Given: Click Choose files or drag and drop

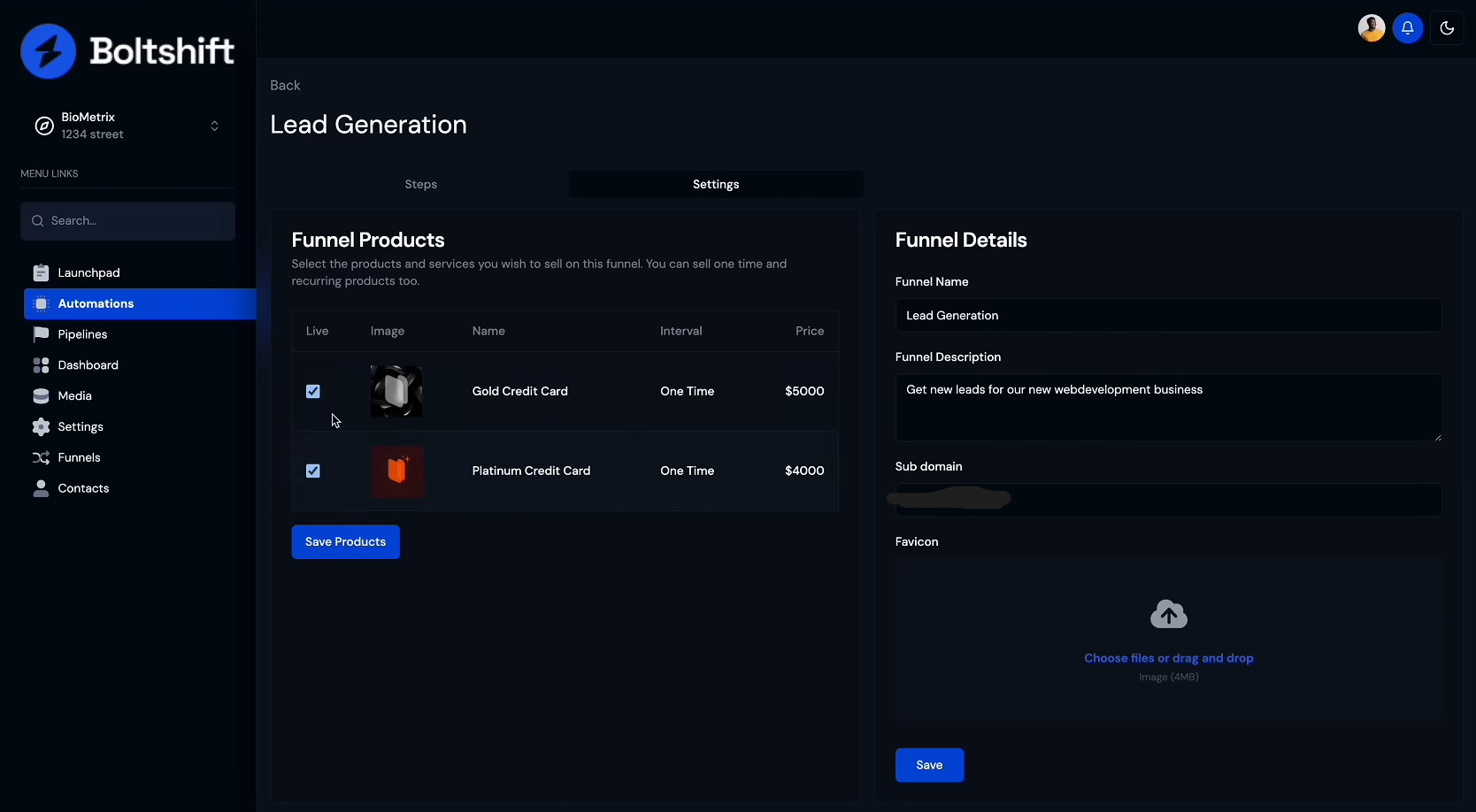Looking at the screenshot, I should [x=1168, y=658].
